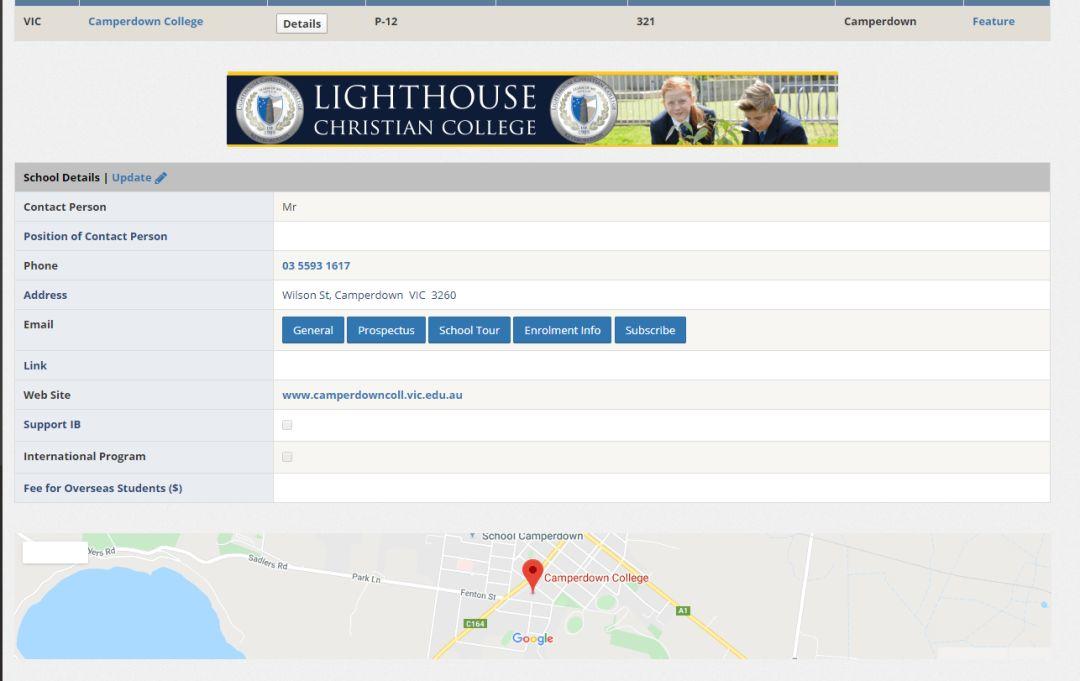Viewport: 1080px width, 681px height.
Task: Click the Position of Contact Person label
Action: click(x=95, y=236)
